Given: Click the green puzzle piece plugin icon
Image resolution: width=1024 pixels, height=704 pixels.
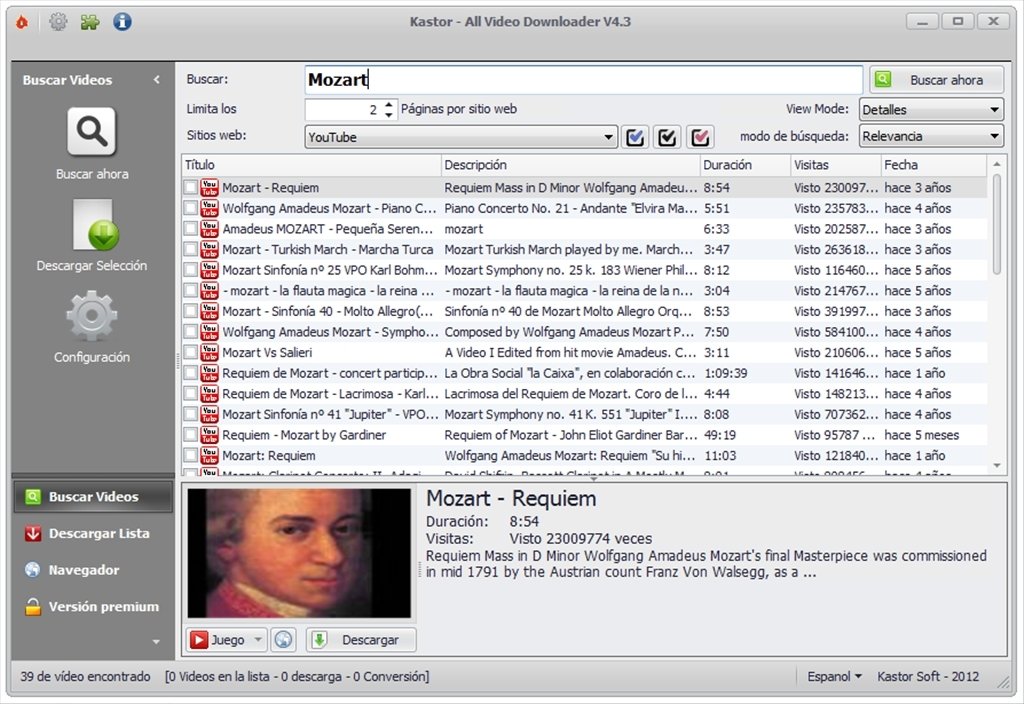Looking at the screenshot, I should point(90,21).
